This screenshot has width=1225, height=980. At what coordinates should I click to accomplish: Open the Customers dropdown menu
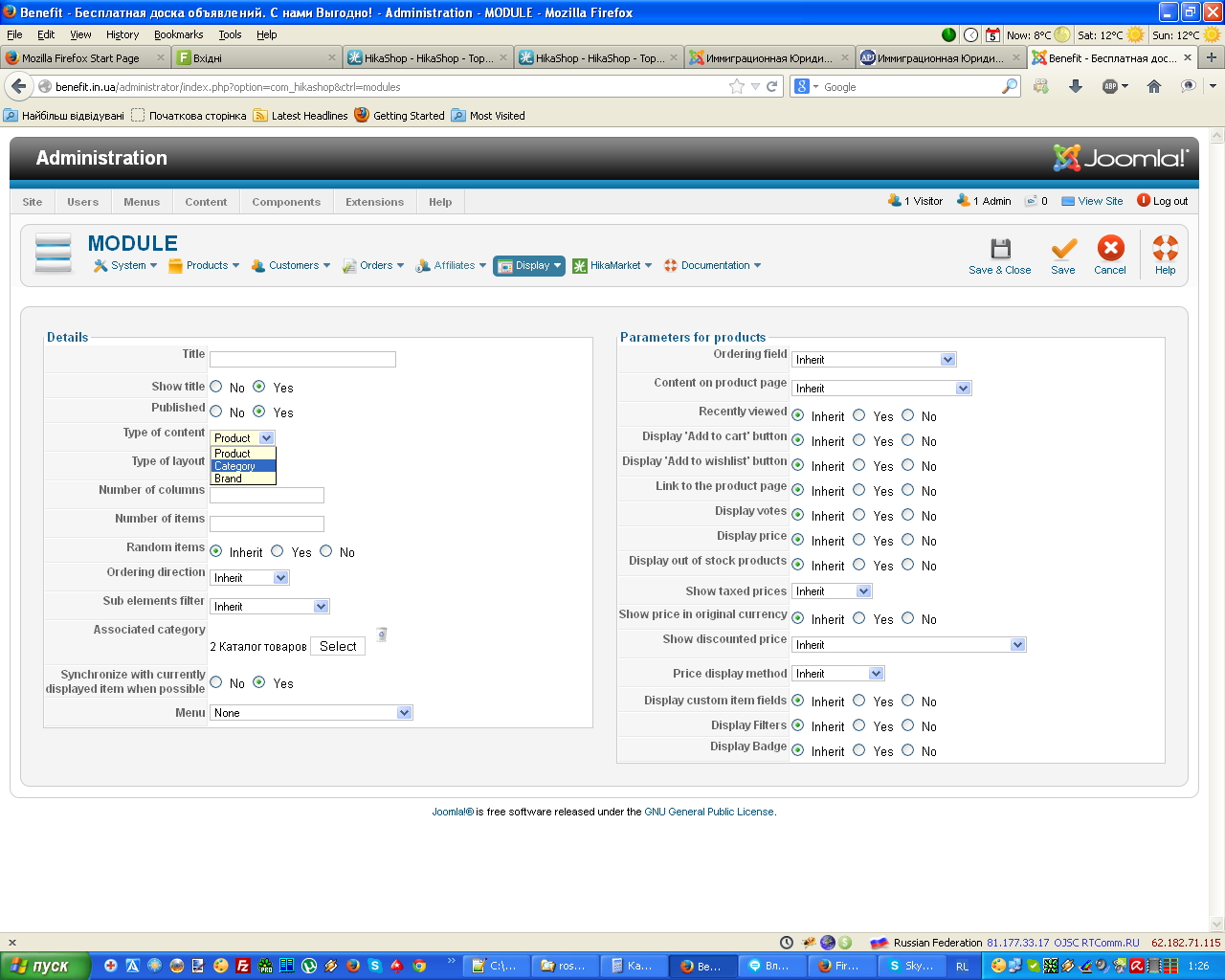click(x=291, y=266)
